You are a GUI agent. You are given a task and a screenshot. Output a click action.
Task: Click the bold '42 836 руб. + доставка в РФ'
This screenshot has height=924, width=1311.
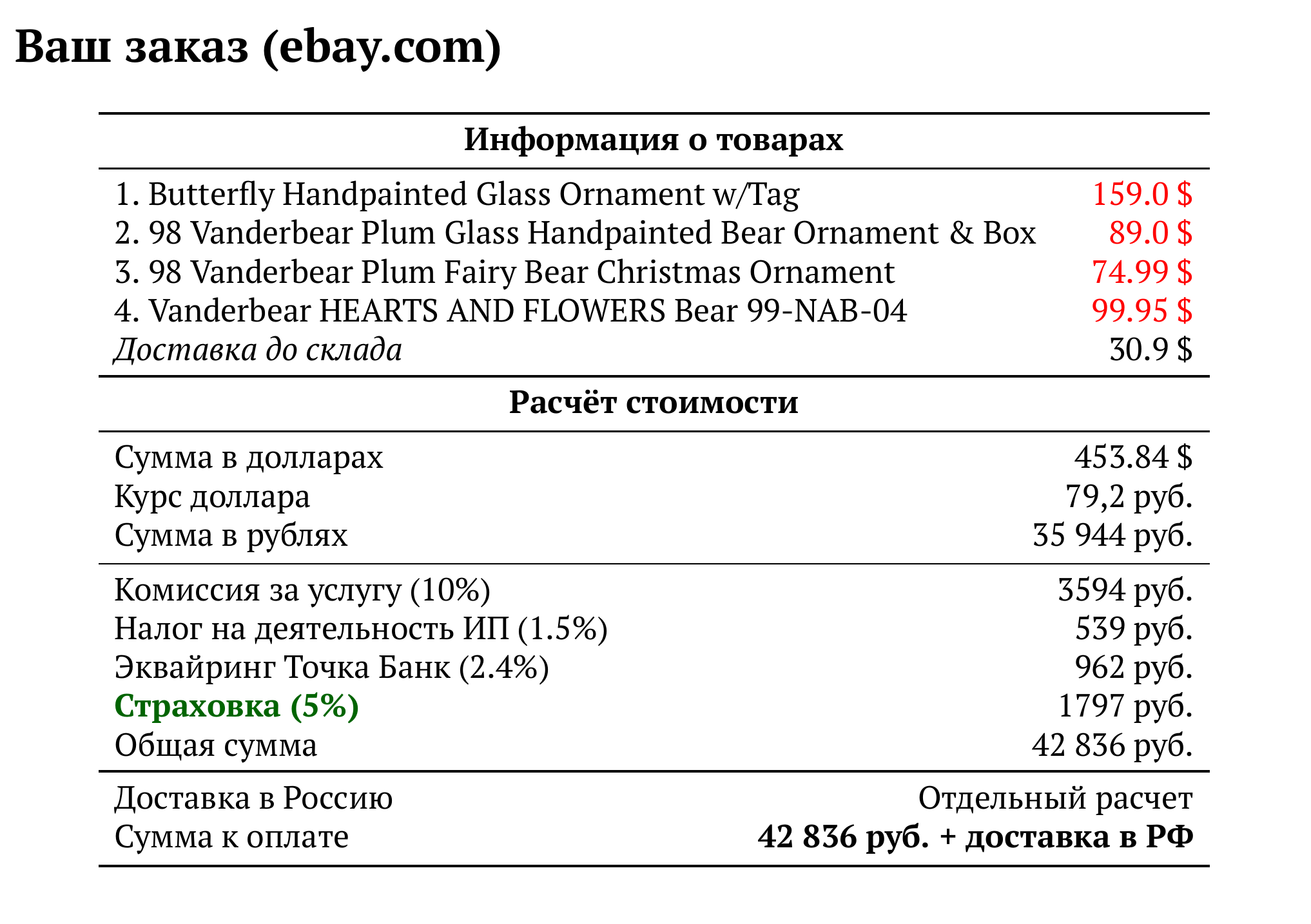point(975,838)
